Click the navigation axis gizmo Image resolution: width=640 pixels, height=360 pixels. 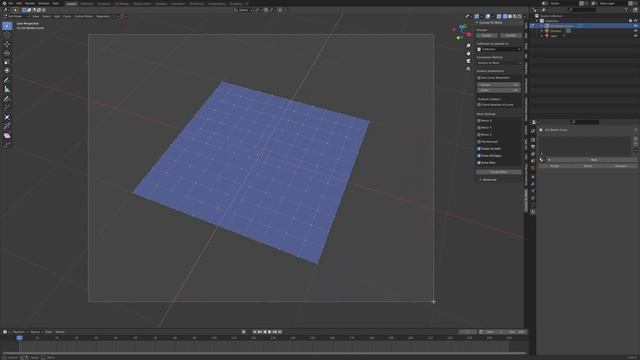coord(462,32)
